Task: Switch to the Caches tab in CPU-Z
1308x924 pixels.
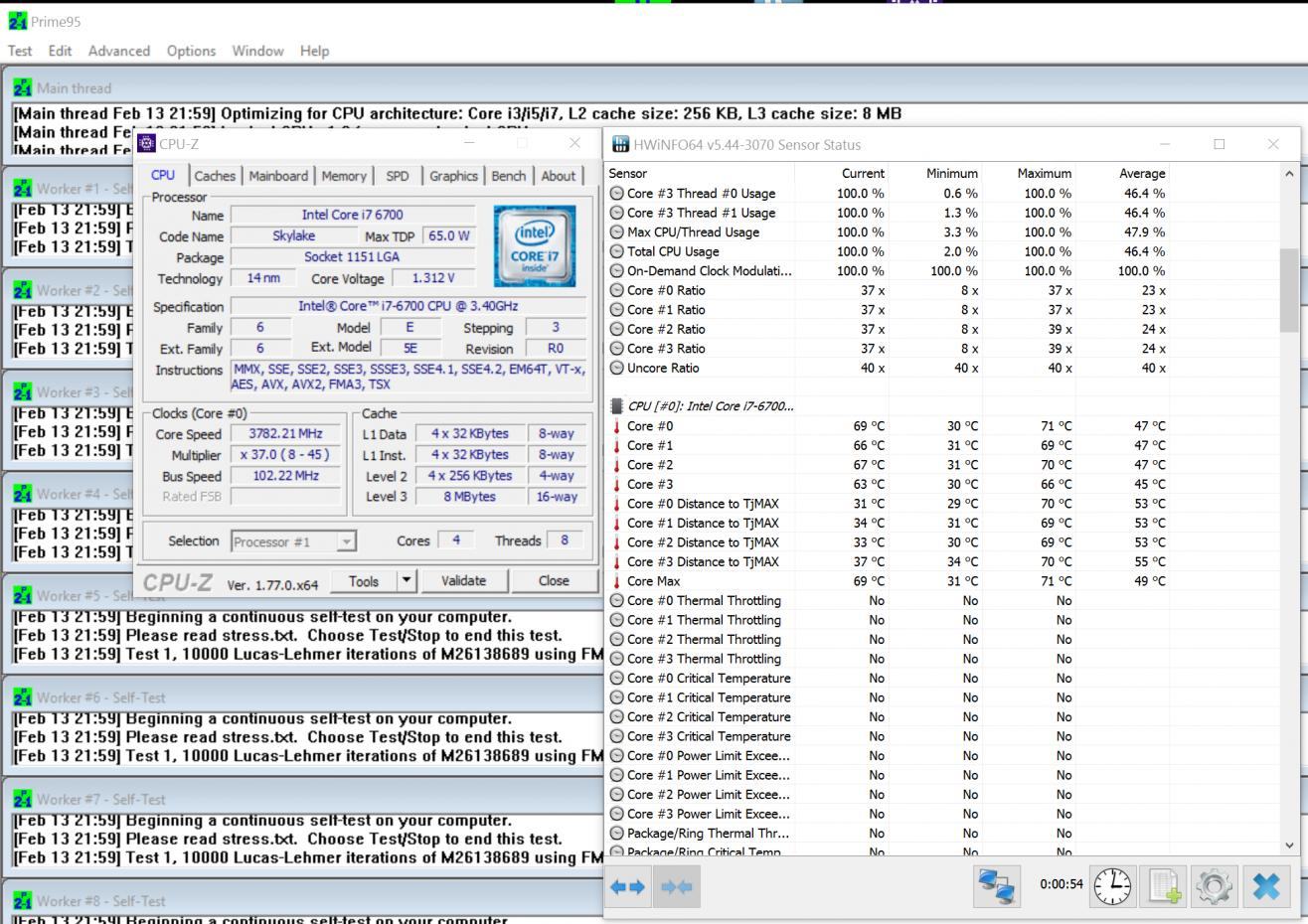Action: point(215,176)
